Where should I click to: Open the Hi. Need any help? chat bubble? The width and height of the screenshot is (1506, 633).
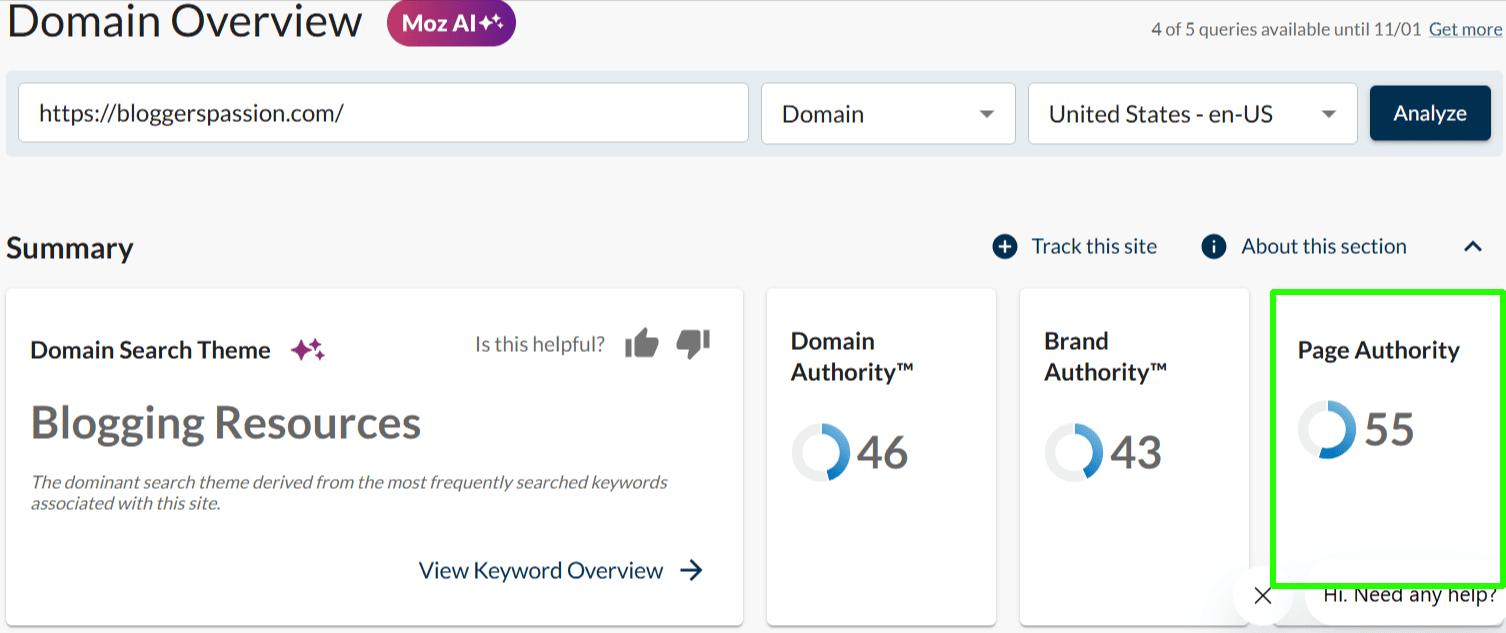pyautogui.click(x=1408, y=596)
